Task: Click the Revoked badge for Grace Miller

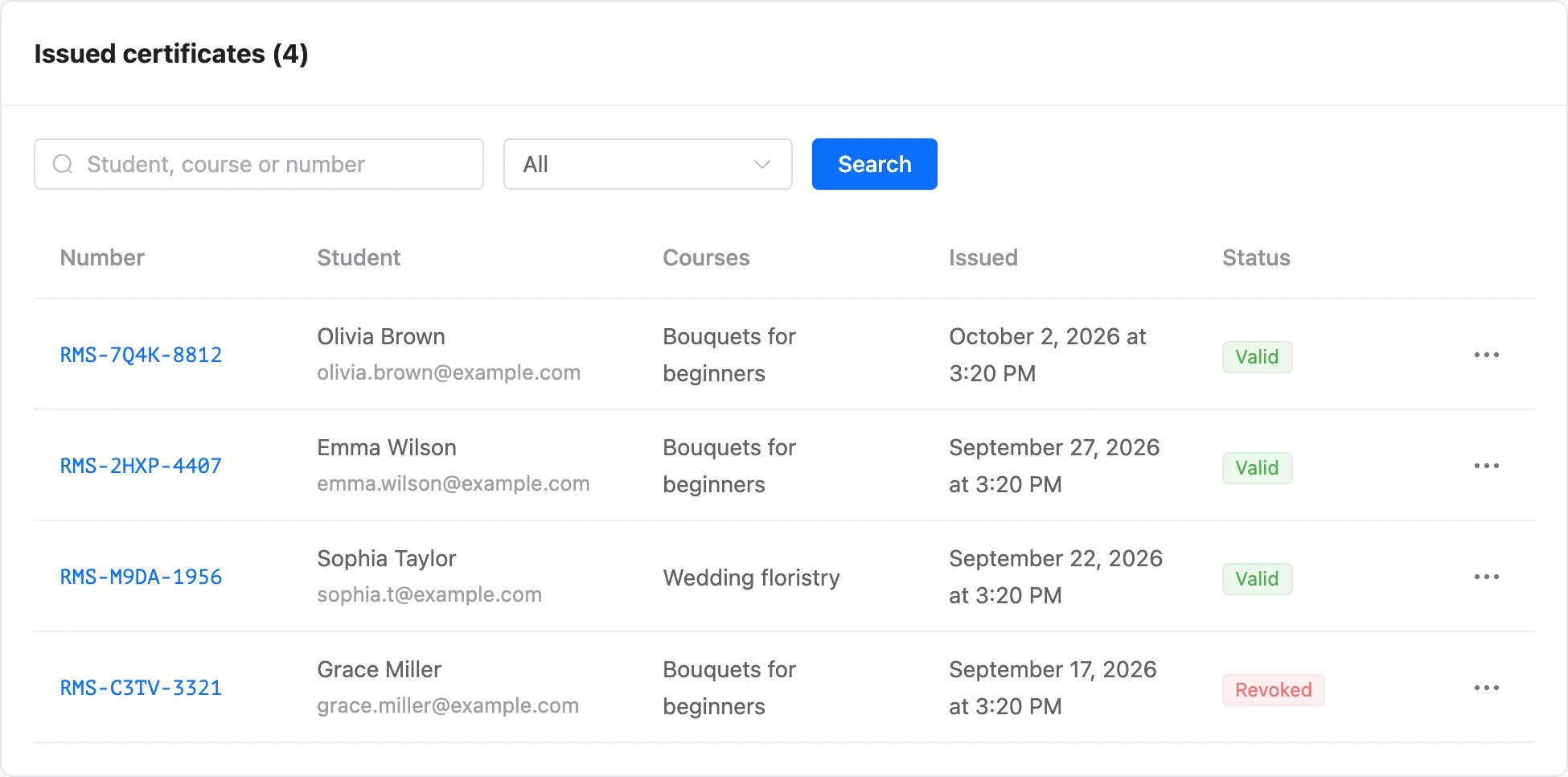Action: 1273,689
